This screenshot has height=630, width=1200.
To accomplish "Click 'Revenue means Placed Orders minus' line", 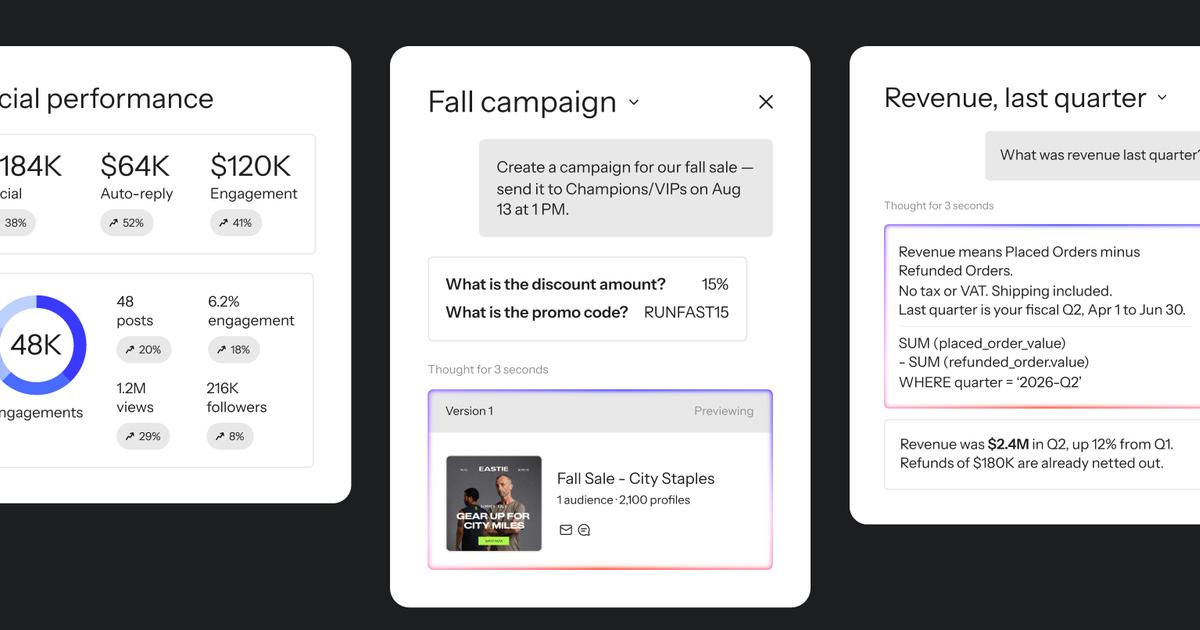I will (x=1019, y=252).
